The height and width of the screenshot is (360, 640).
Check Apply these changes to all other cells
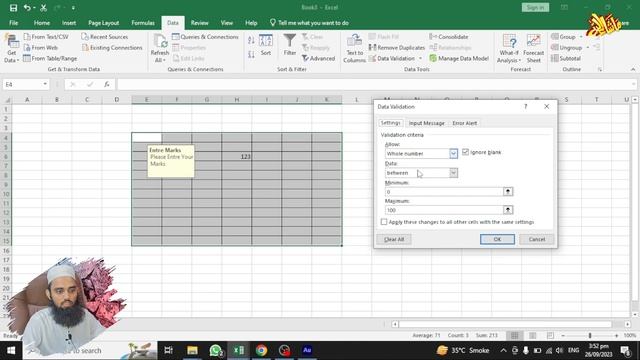(x=384, y=222)
